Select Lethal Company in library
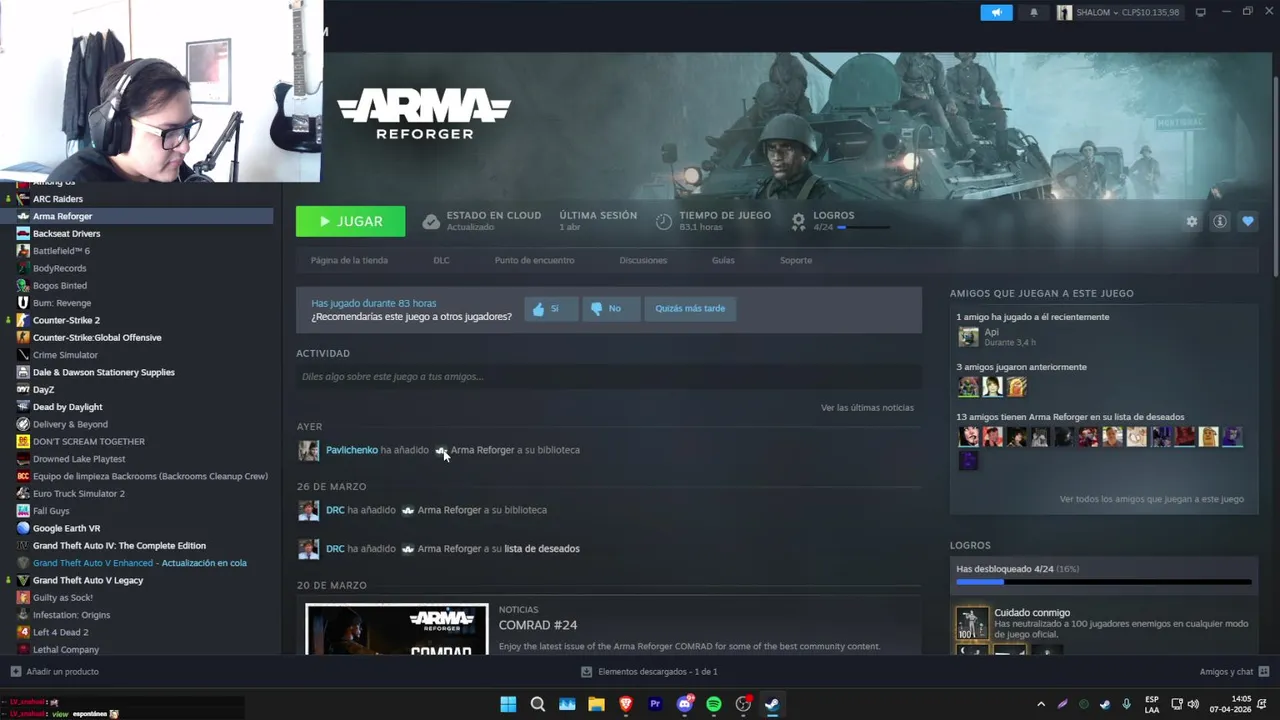 (x=66, y=650)
